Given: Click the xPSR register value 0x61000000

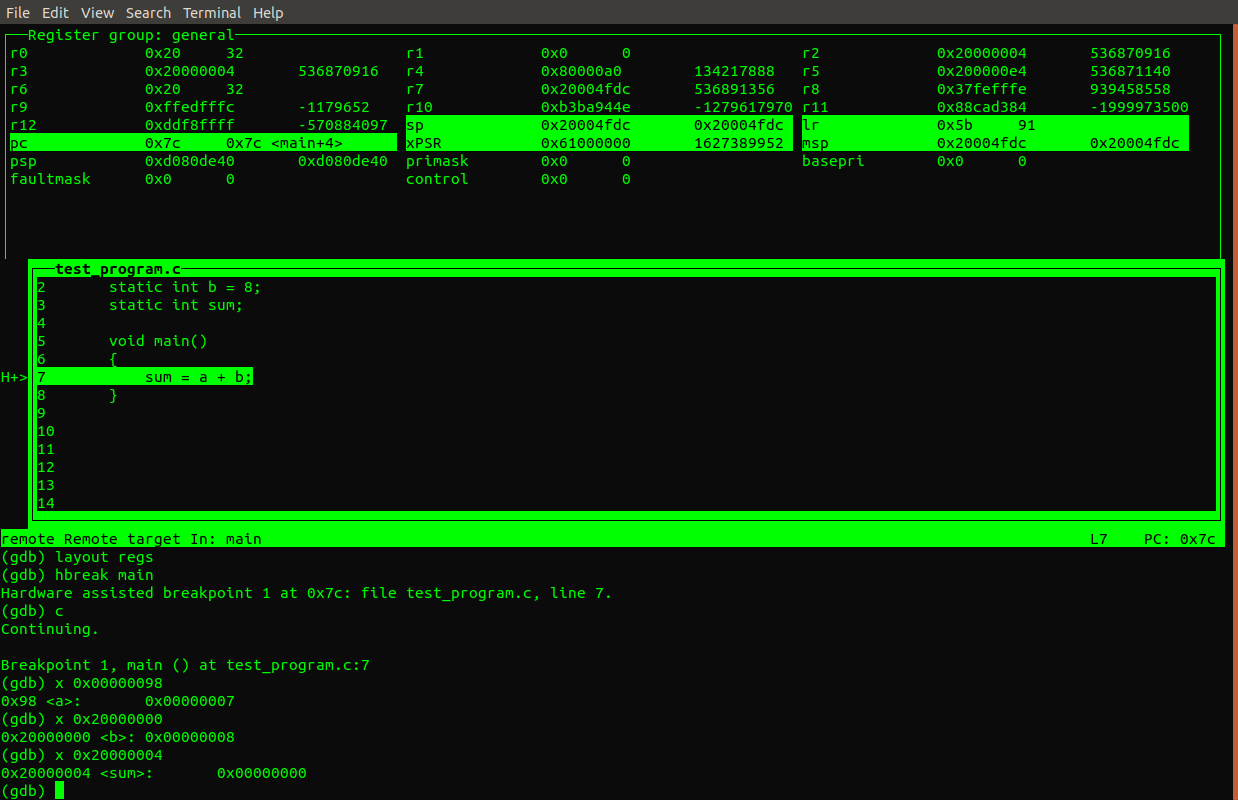Looking at the screenshot, I should tap(585, 143).
